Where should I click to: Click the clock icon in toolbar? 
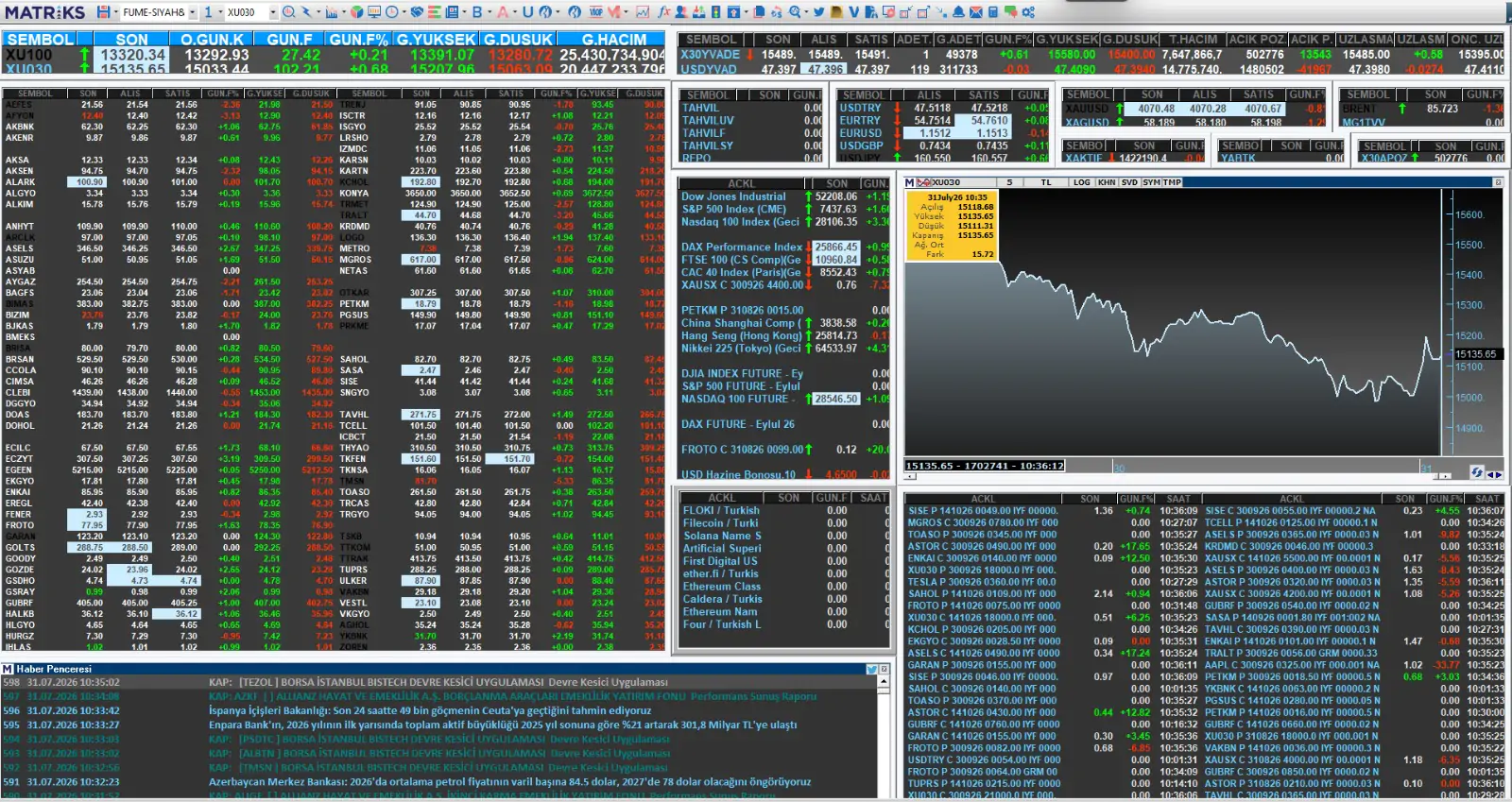tap(392, 12)
